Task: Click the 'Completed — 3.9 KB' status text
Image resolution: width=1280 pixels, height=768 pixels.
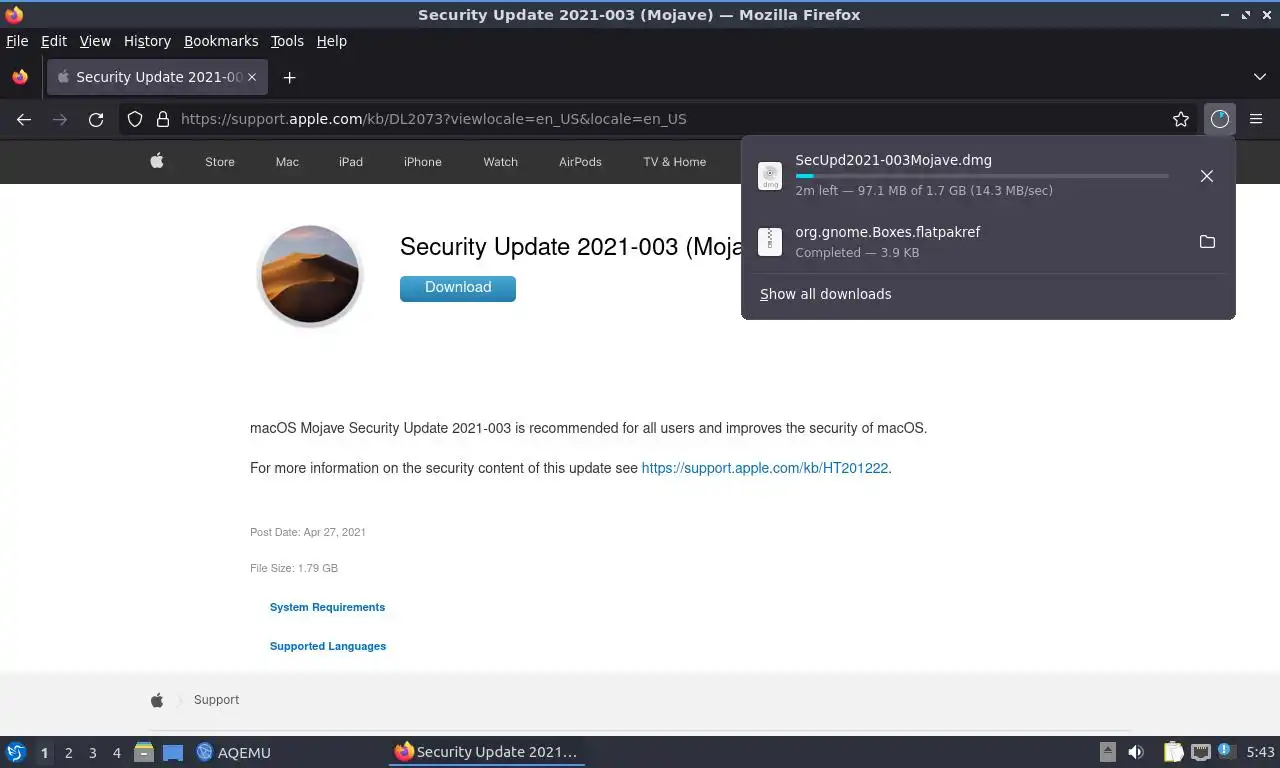Action: pos(857,253)
